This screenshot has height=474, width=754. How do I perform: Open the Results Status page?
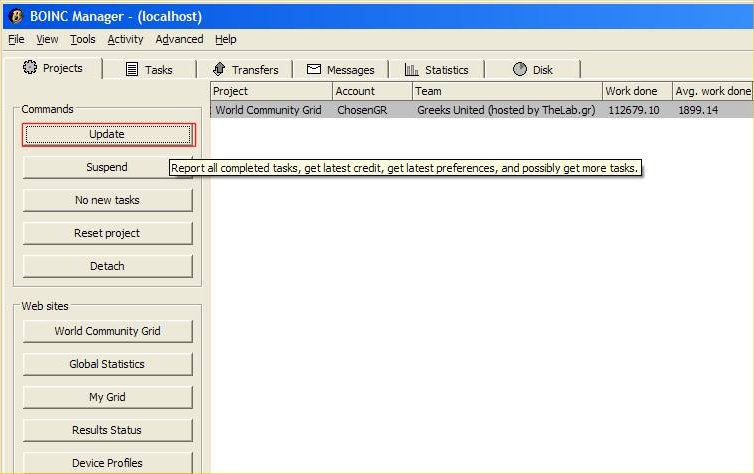[x=107, y=430]
